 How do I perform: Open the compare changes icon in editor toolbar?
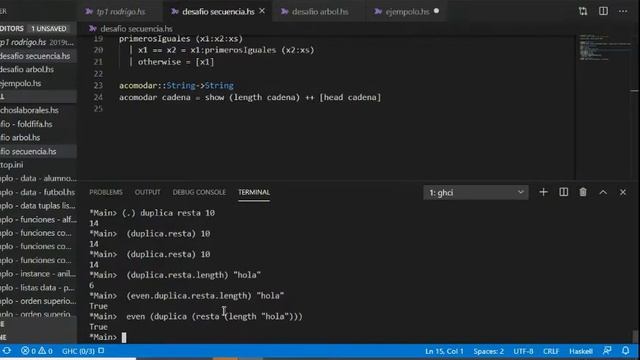(x=583, y=11)
